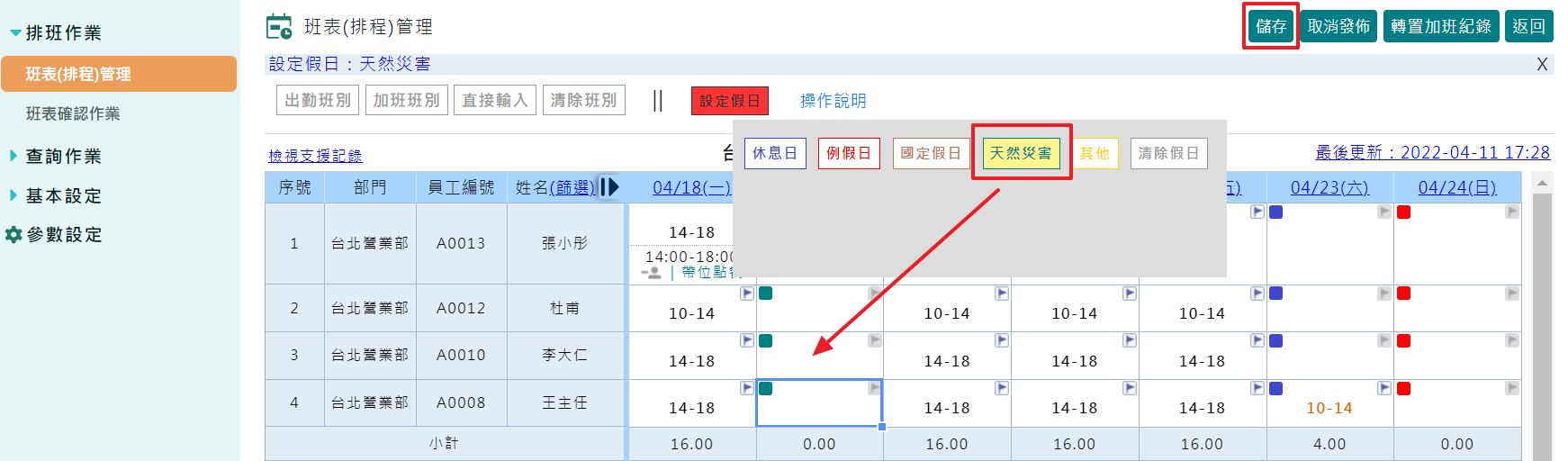Close the 設定假日 banner with the X
The height and width of the screenshot is (461, 1568).
coord(1542,64)
